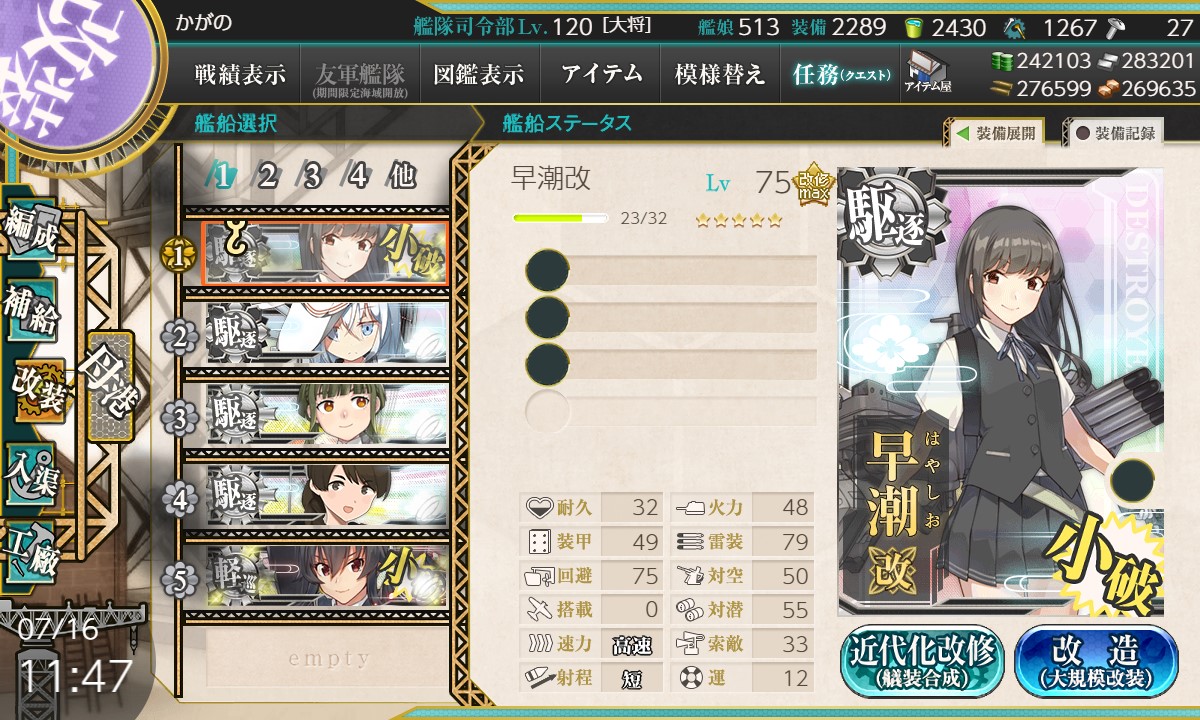Switch to fleet tab 4
This screenshot has height=720, width=1200.
coord(357,177)
